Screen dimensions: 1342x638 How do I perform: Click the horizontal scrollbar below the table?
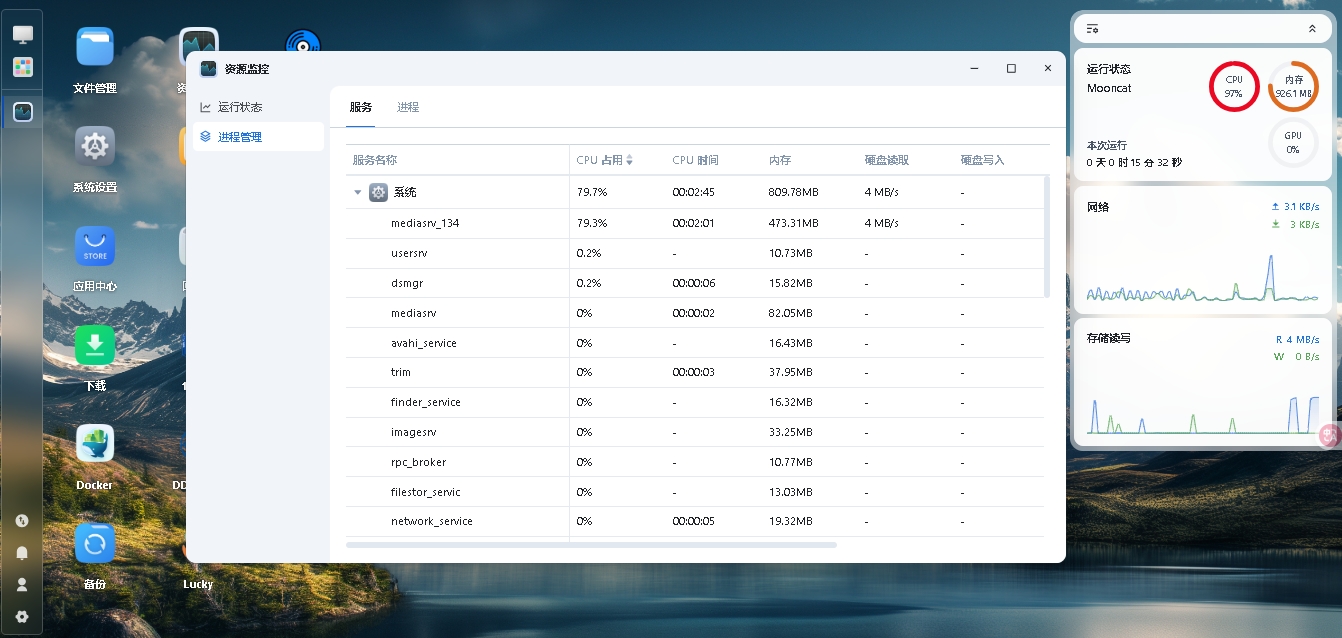click(x=591, y=545)
